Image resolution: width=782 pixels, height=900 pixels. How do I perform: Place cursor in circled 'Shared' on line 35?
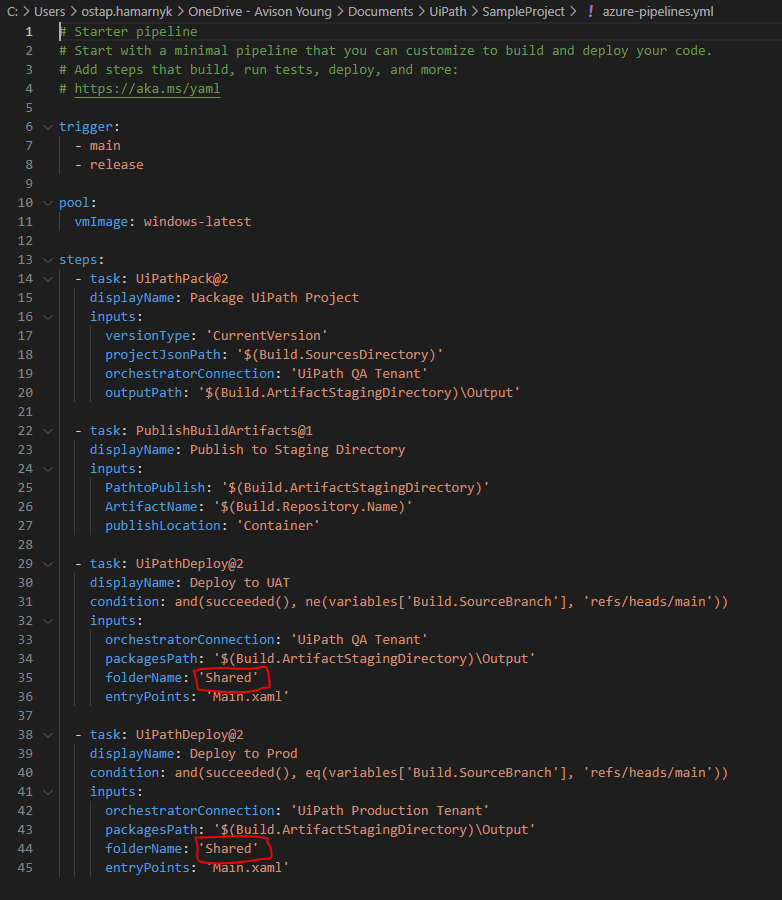(x=229, y=677)
